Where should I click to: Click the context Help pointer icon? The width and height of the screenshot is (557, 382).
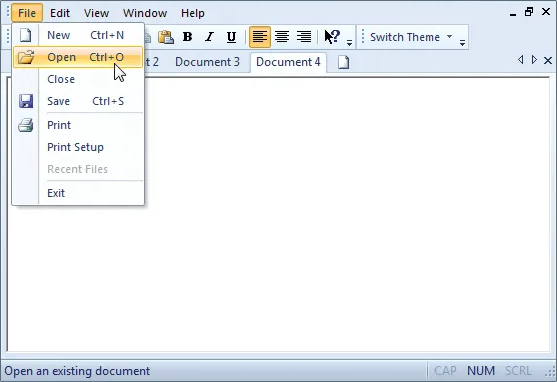pyautogui.click(x=332, y=37)
